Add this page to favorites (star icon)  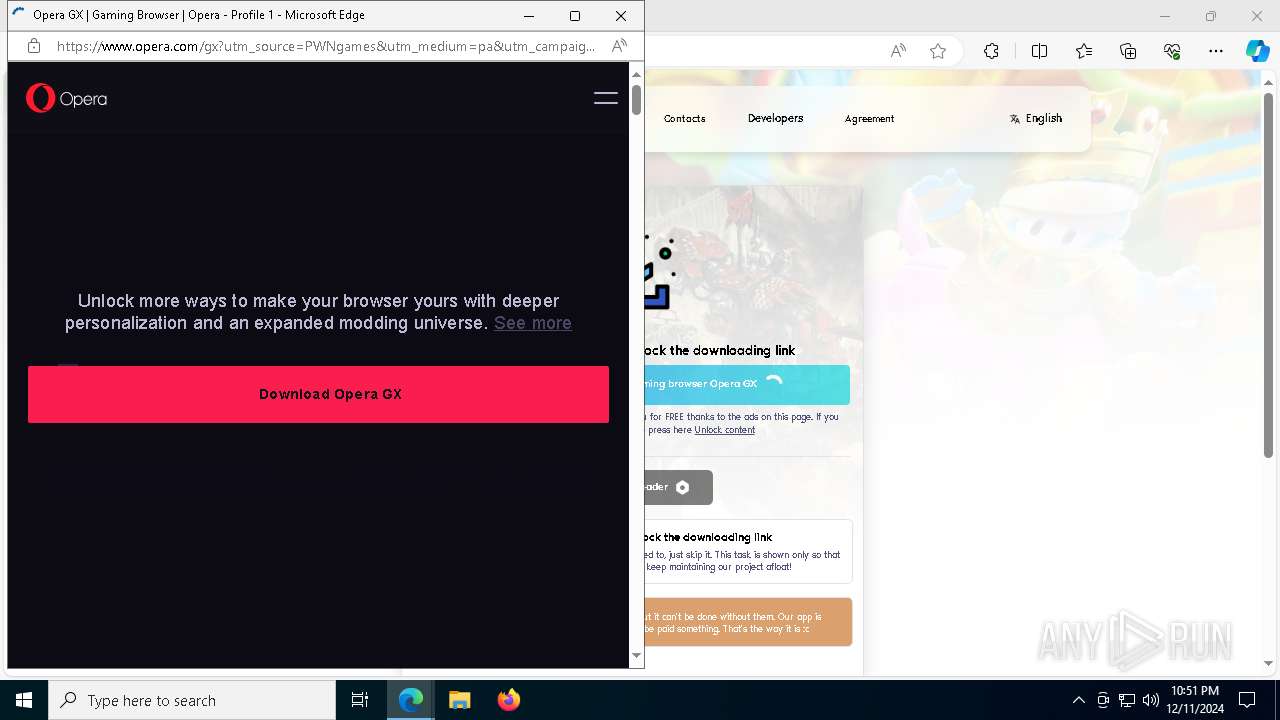coord(938,51)
